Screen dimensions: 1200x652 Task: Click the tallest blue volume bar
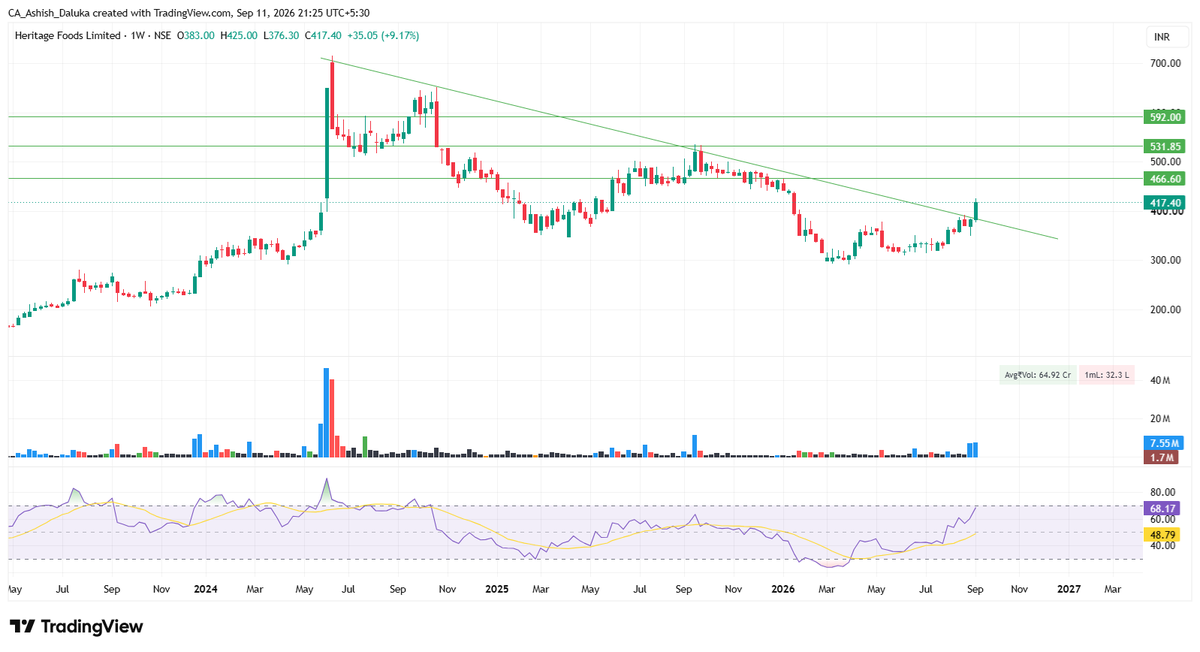click(327, 413)
